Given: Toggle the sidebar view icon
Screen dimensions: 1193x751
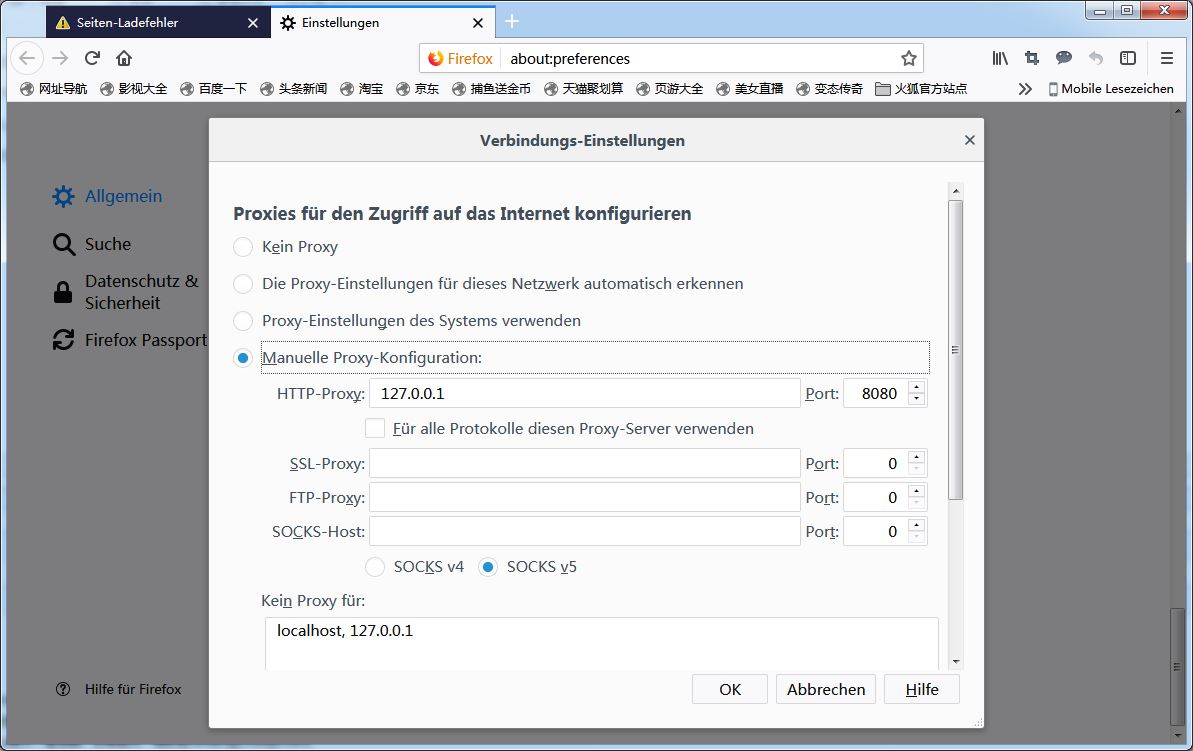Looking at the screenshot, I should pyautogui.click(x=1128, y=58).
